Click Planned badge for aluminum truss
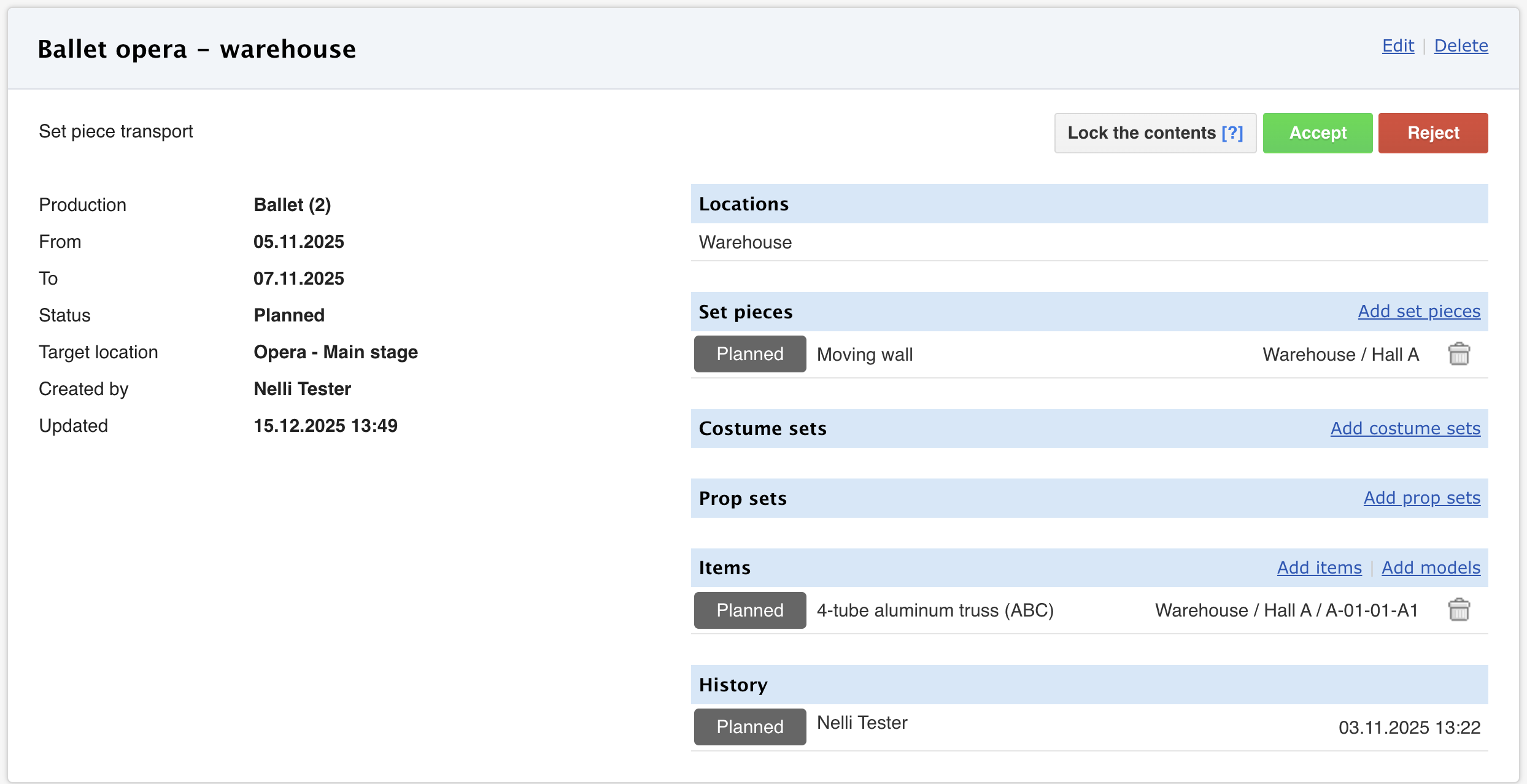 pos(749,610)
